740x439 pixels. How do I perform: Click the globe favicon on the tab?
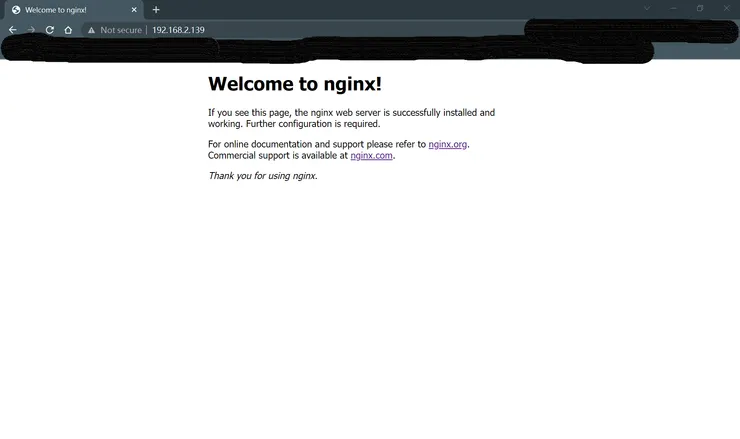pos(16,10)
